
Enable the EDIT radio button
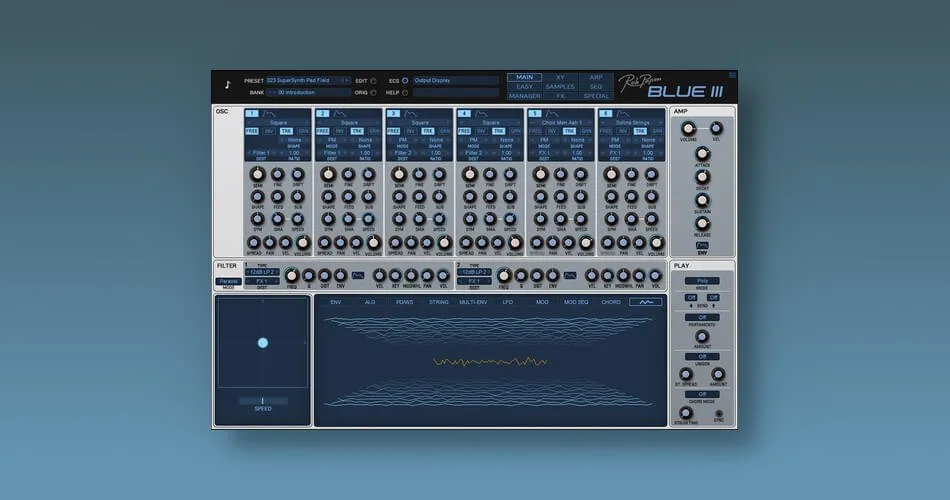click(374, 80)
